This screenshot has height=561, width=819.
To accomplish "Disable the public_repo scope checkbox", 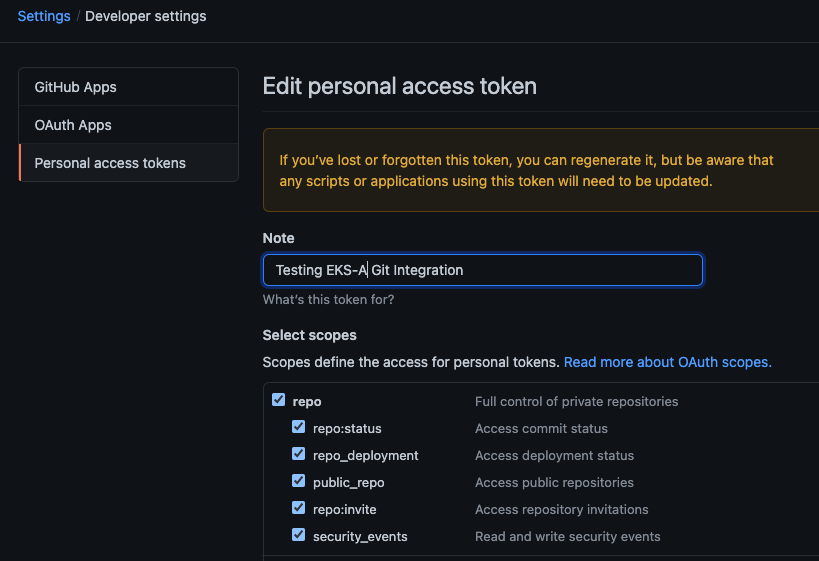I will pyautogui.click(x=299, y=481).
